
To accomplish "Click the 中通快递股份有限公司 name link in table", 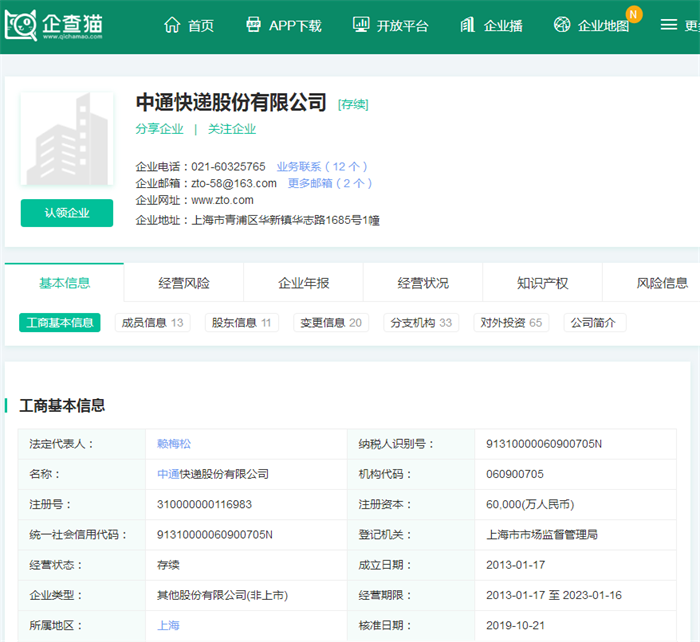I will (212, 474).
